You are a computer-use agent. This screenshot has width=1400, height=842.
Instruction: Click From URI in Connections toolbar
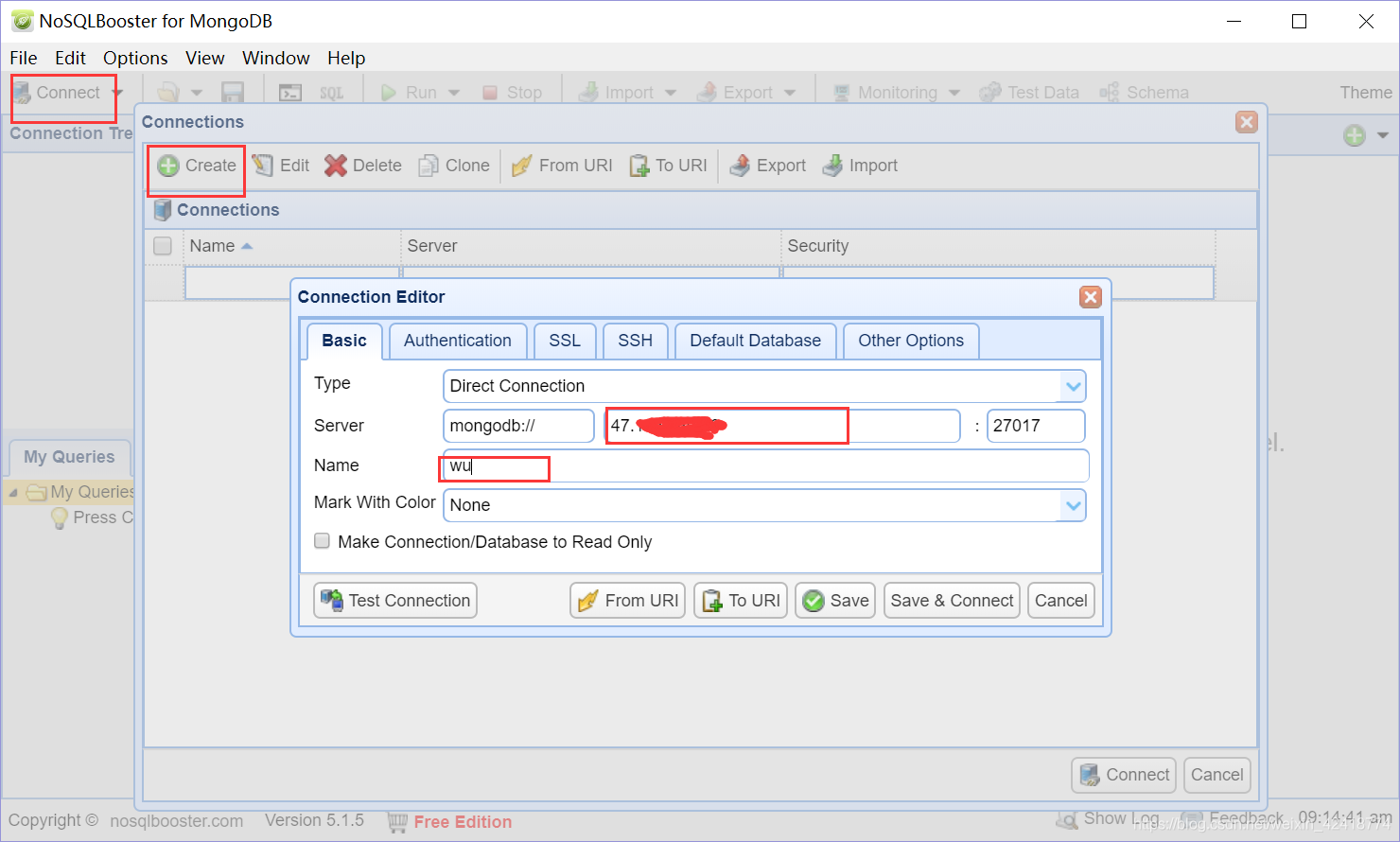tap(562, 166)
